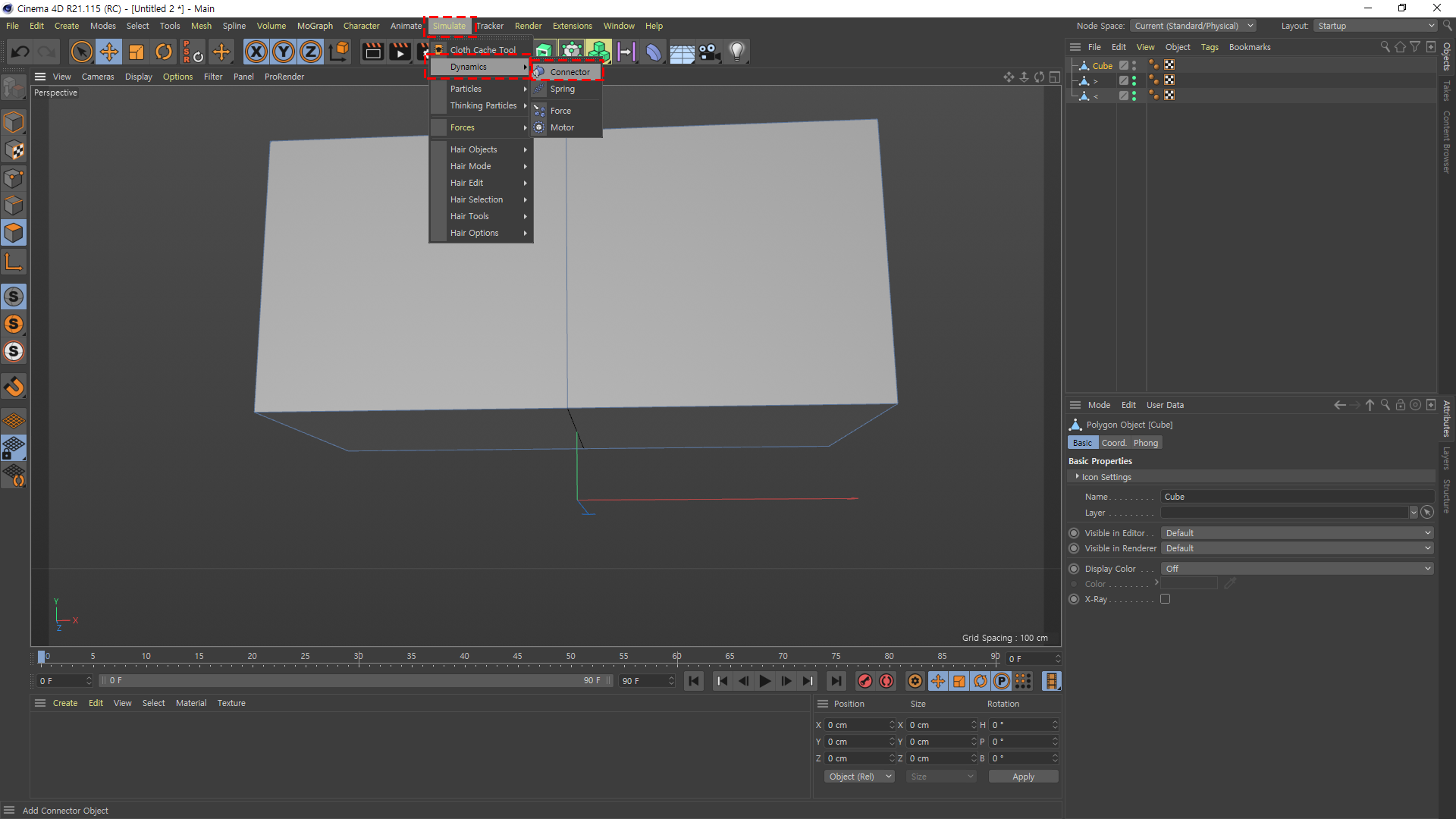This screenshot has height=819, width=1456.
Task: Click the Record Active Objects button
Action: click(864, 681)
